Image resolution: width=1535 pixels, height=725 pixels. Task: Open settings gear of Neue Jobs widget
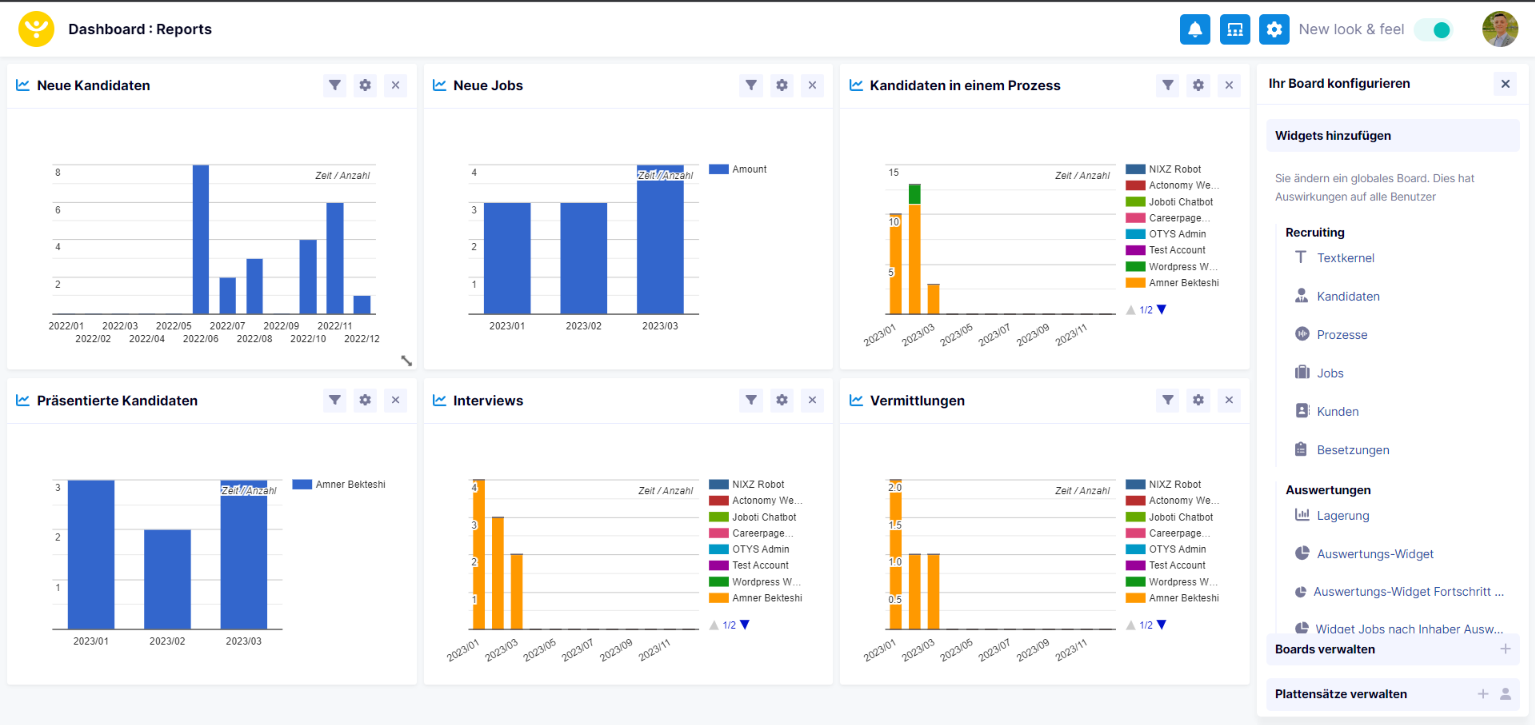point(782,86)
